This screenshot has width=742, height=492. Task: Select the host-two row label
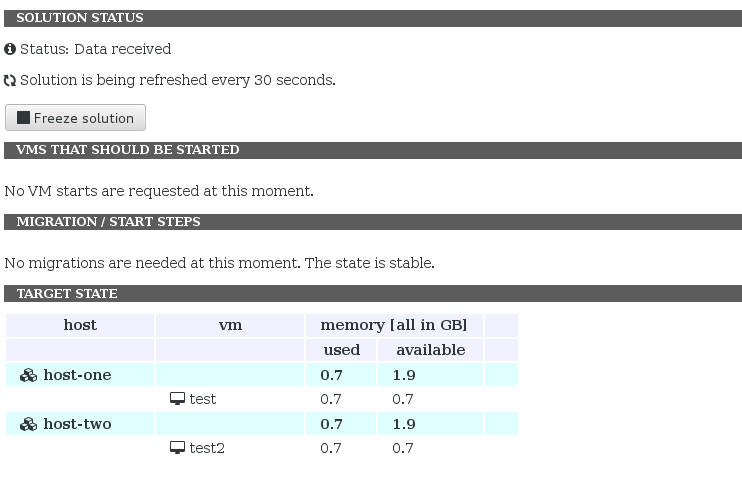(77, 424)
